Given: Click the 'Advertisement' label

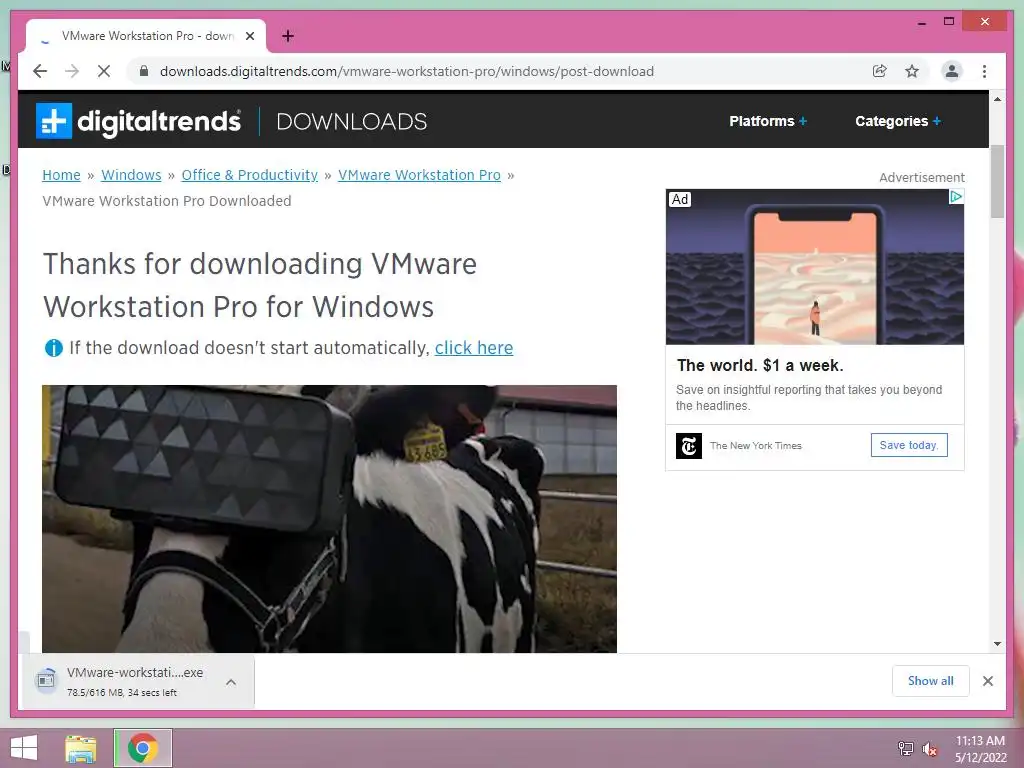Looking at the screenshot, I should [x=921, y=177].
